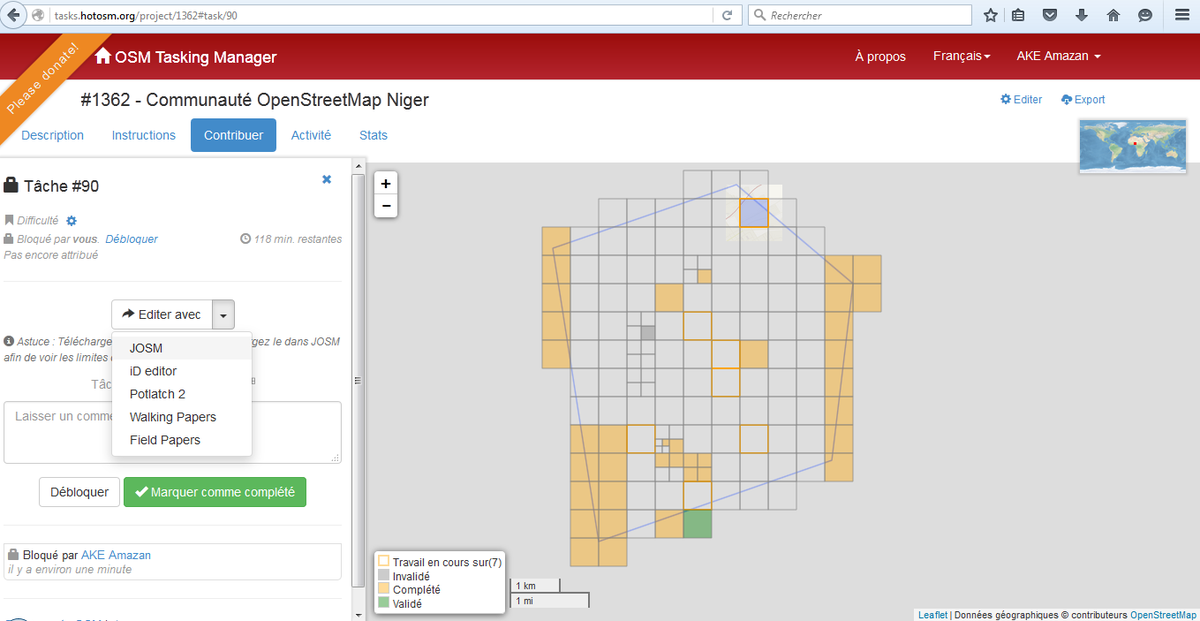Viewport: 1200px width, 621px height.
Task: Open the Description tab
Action: pos(53,135)
